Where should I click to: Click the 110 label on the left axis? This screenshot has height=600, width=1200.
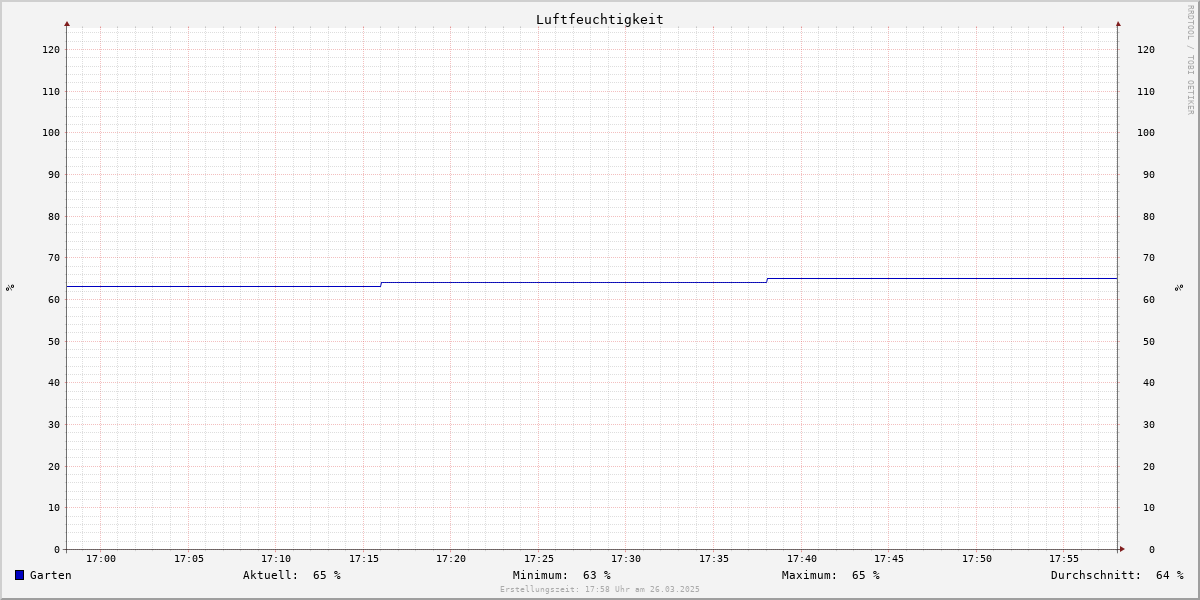click(51, 92)
